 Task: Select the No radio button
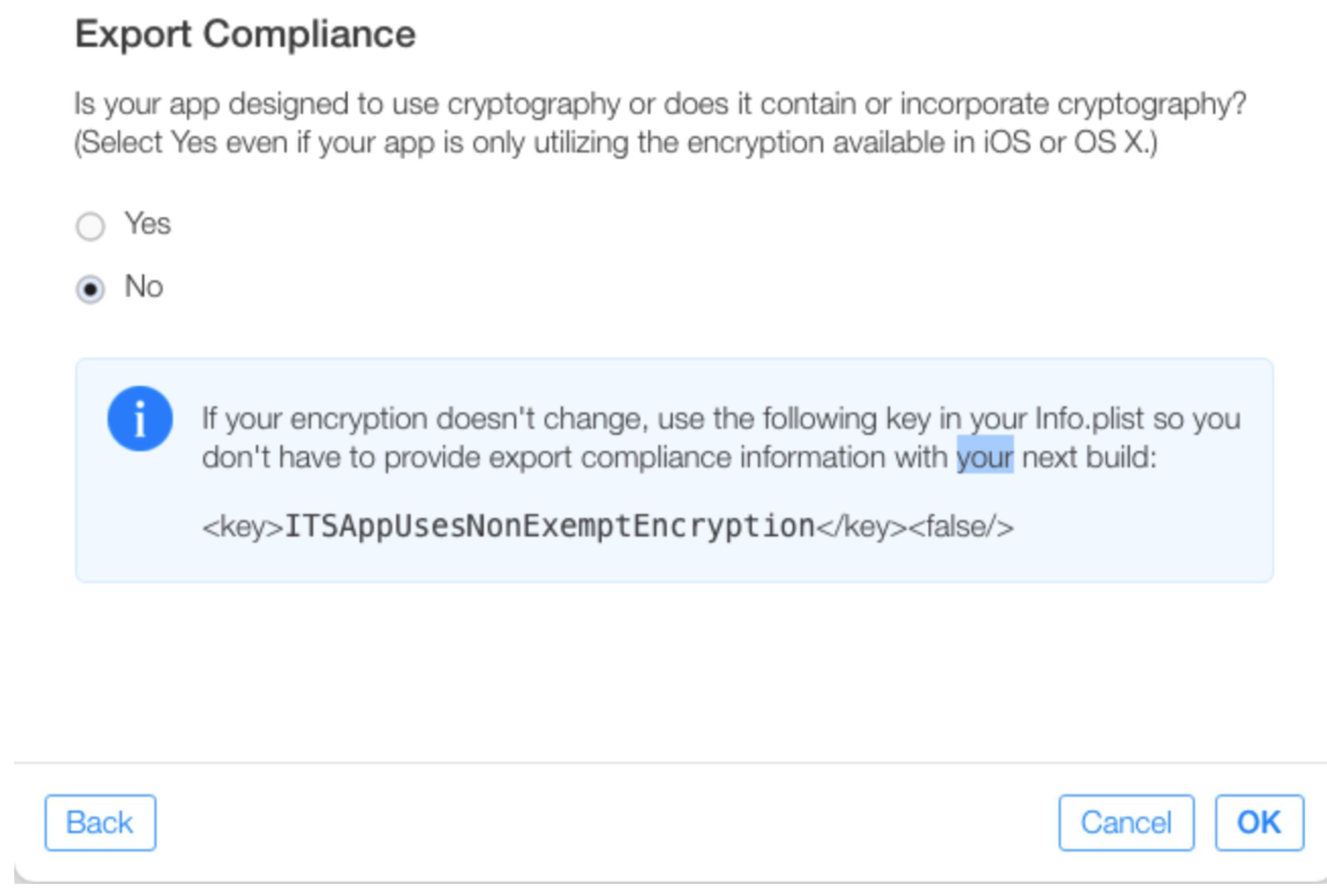[90, 289]
